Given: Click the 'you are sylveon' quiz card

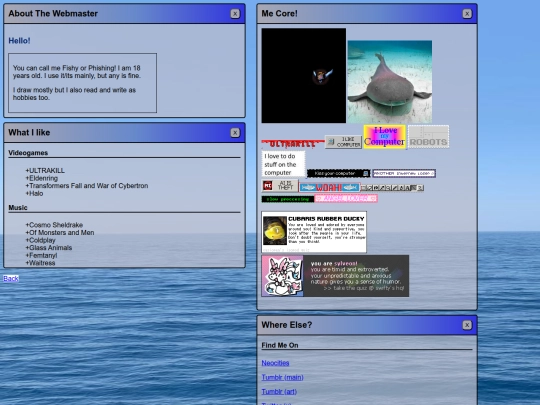Looking at the screenshot, I should 335,276.
